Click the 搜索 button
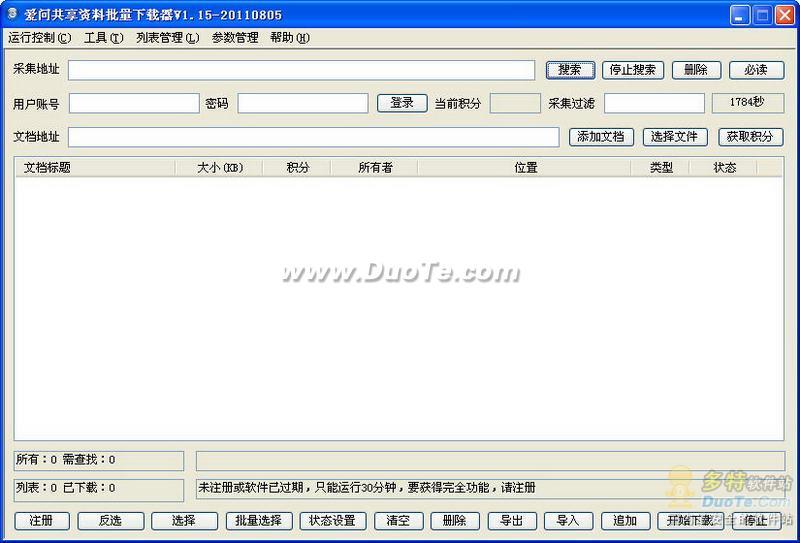 pyautogui.click(x=570, y=70)
